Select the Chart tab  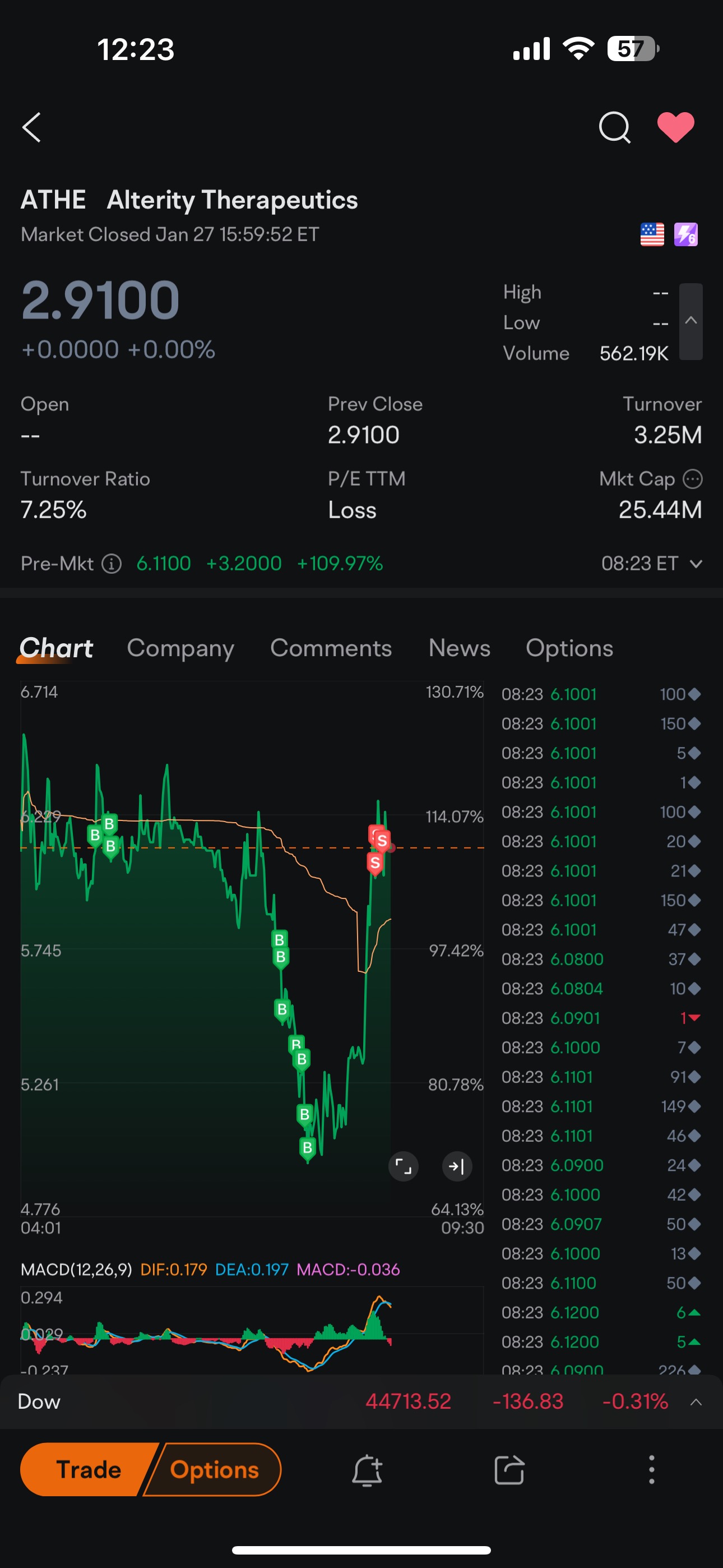[x=56, y=648]
